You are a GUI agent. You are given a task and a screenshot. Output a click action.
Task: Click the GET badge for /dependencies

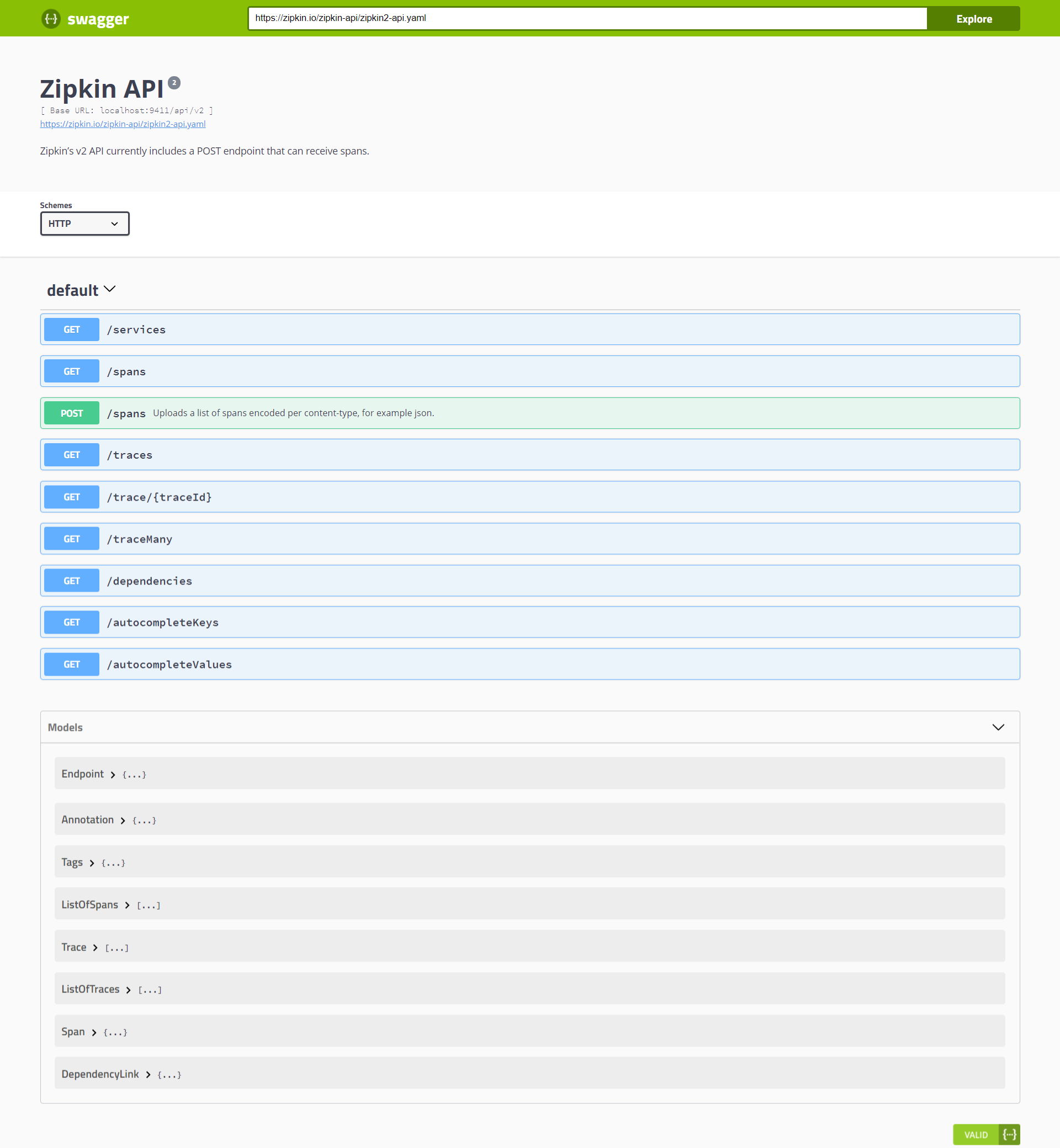71,580
